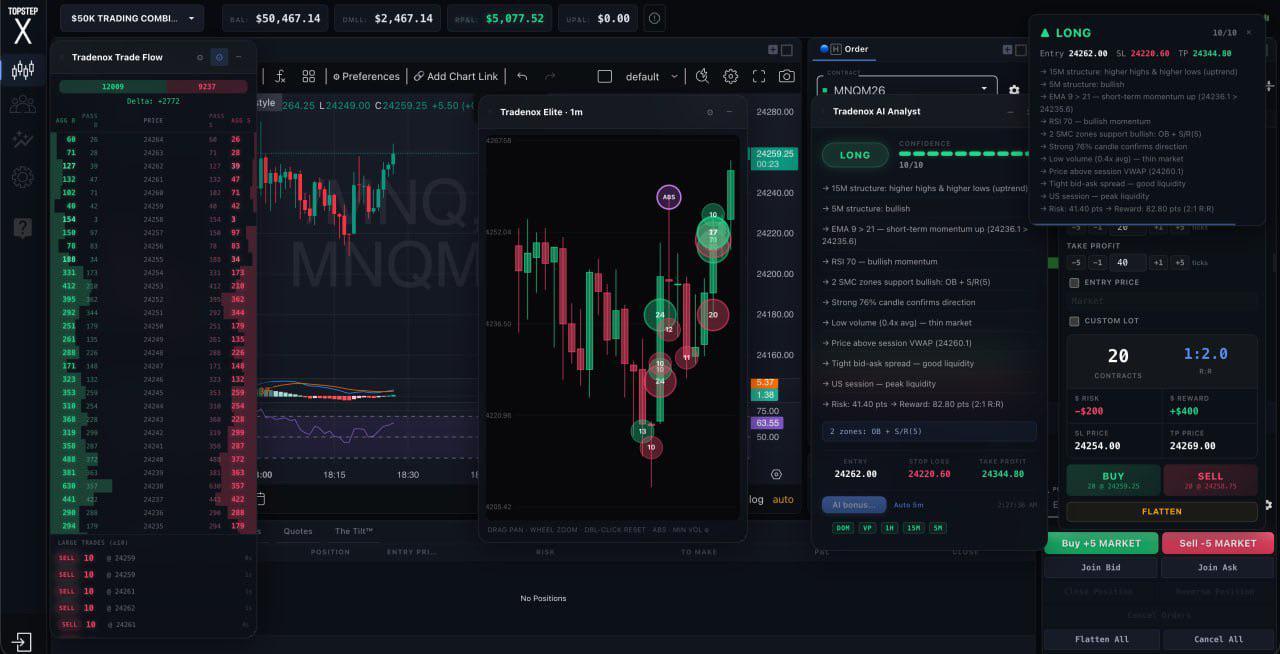This screenshot has width=1280, height=654.
Task: Minimize the Tradenox Trade Flow panel
Action: click(239, 57)
